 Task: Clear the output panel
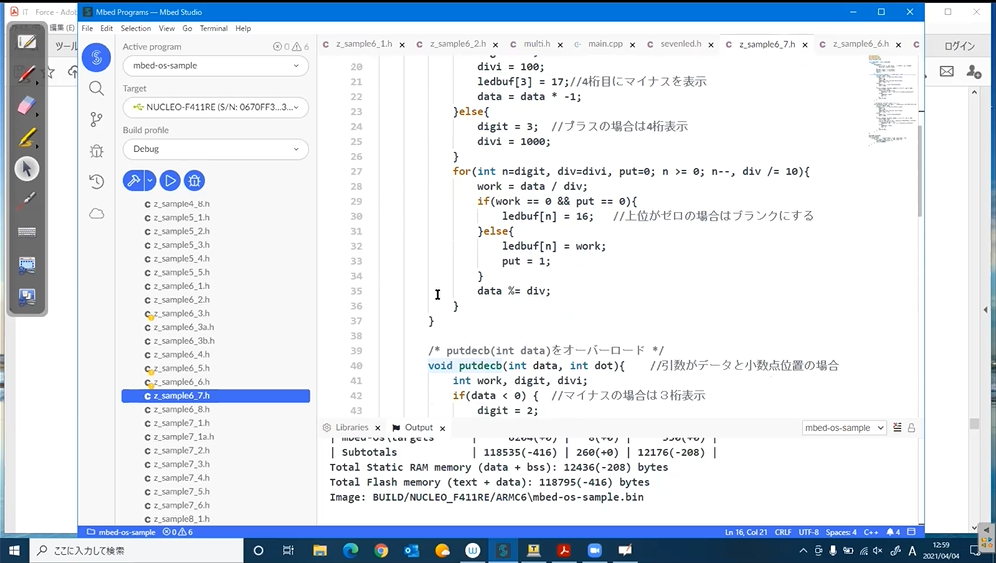pos(897,428)
